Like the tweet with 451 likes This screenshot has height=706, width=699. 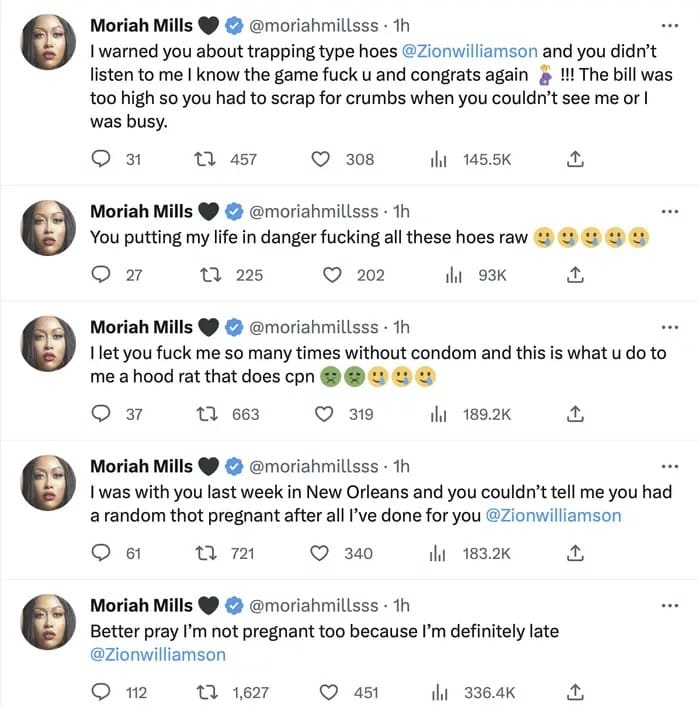(332, 692)
